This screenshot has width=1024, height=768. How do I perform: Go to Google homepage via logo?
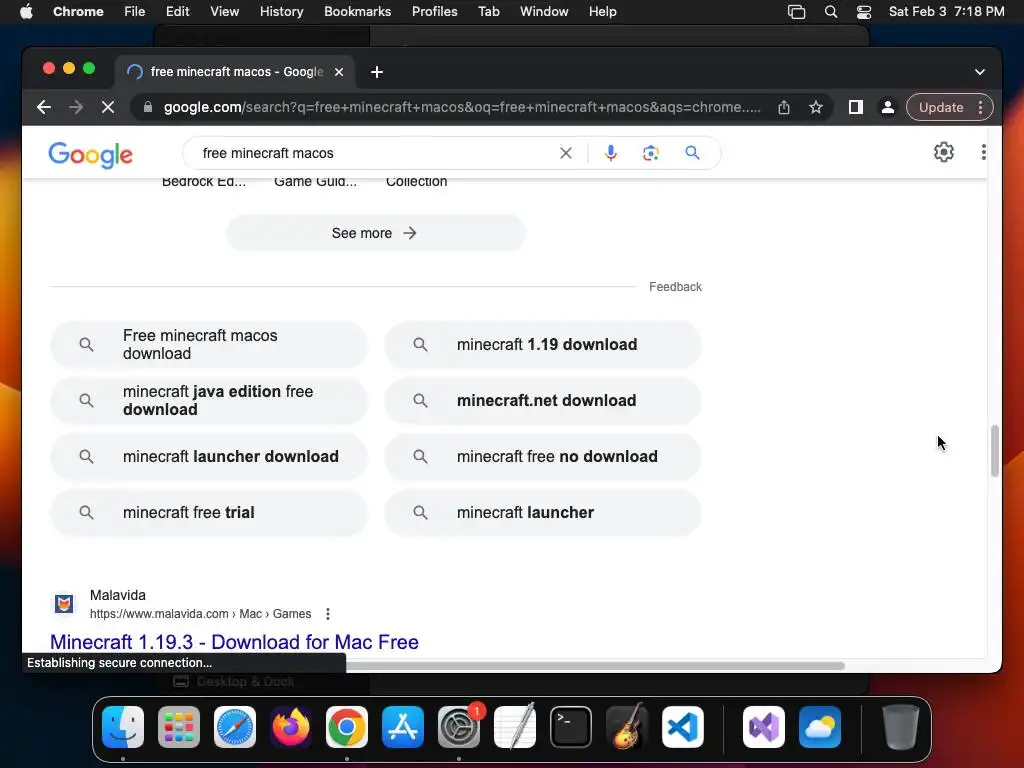[x=91, y=155]
